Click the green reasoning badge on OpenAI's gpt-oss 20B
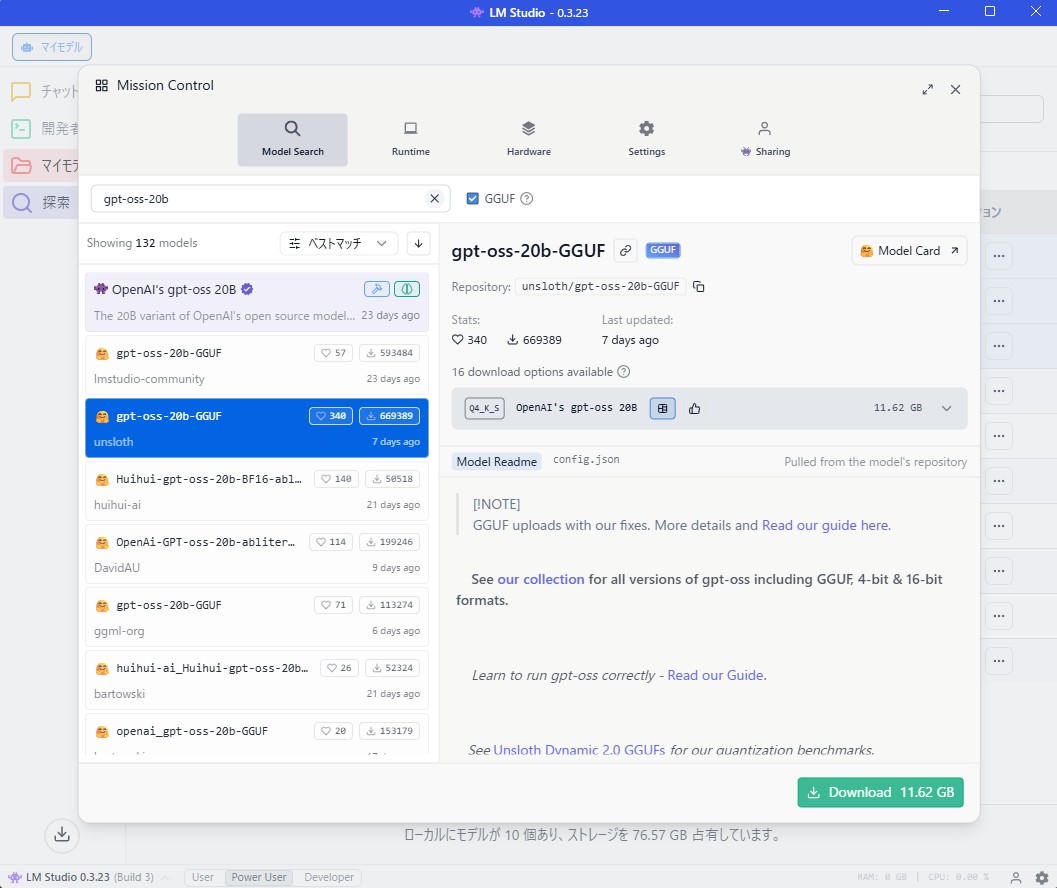Viewport: 1057px width, 888px height. (406, 289)
